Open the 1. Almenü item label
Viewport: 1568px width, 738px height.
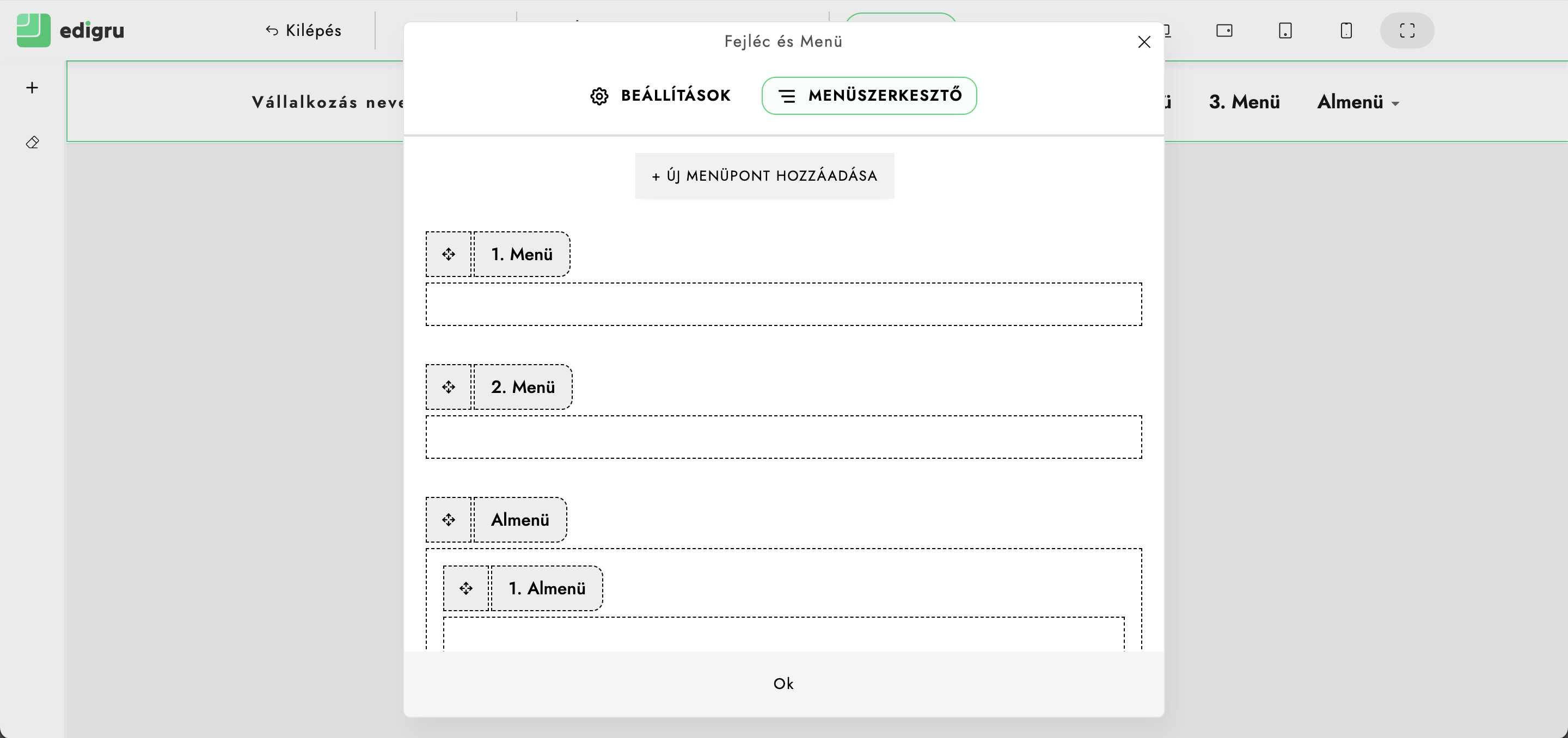pyautogui.click(x=547, y=588)
